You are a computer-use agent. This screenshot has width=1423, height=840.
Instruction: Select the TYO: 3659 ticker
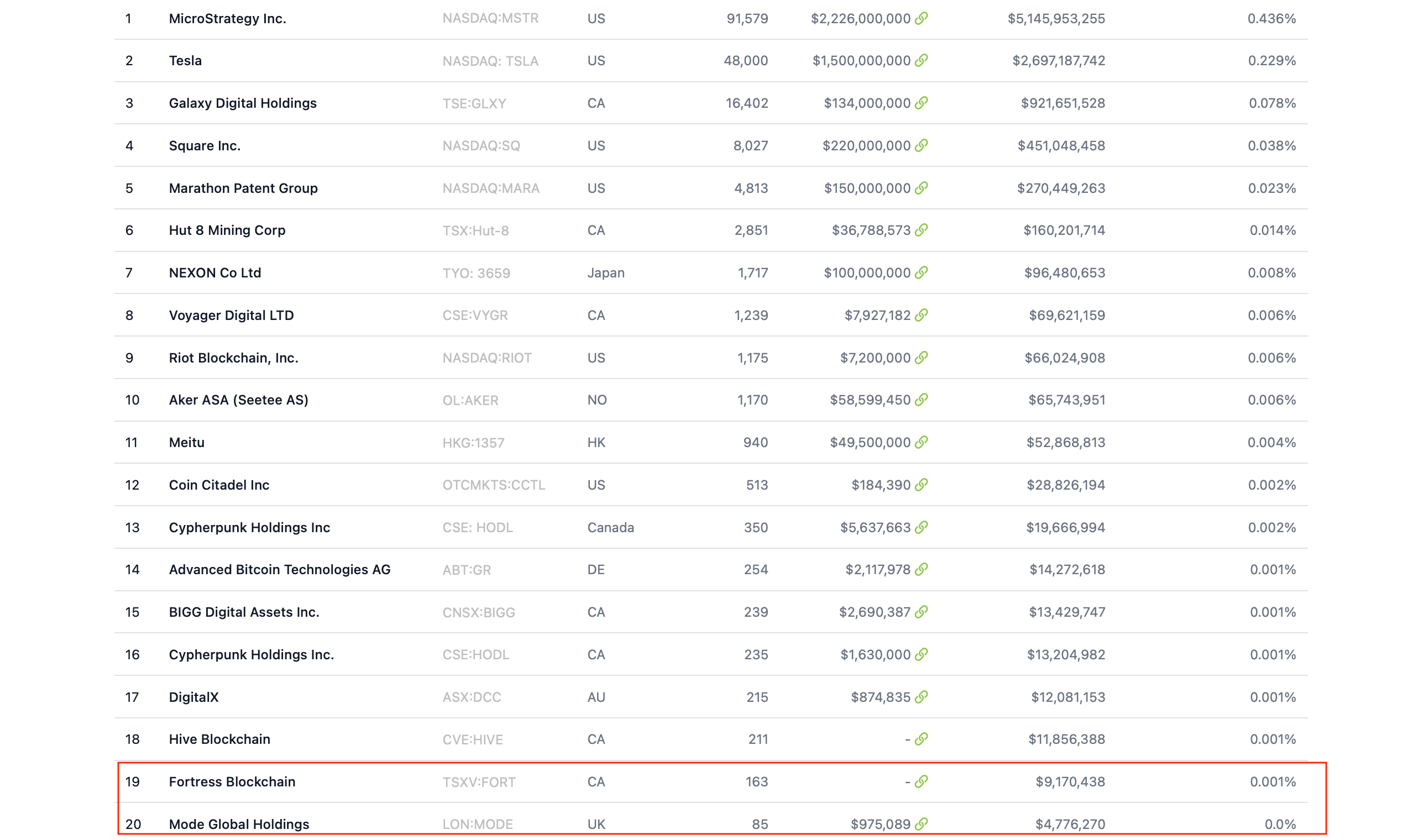coord(476,273)
